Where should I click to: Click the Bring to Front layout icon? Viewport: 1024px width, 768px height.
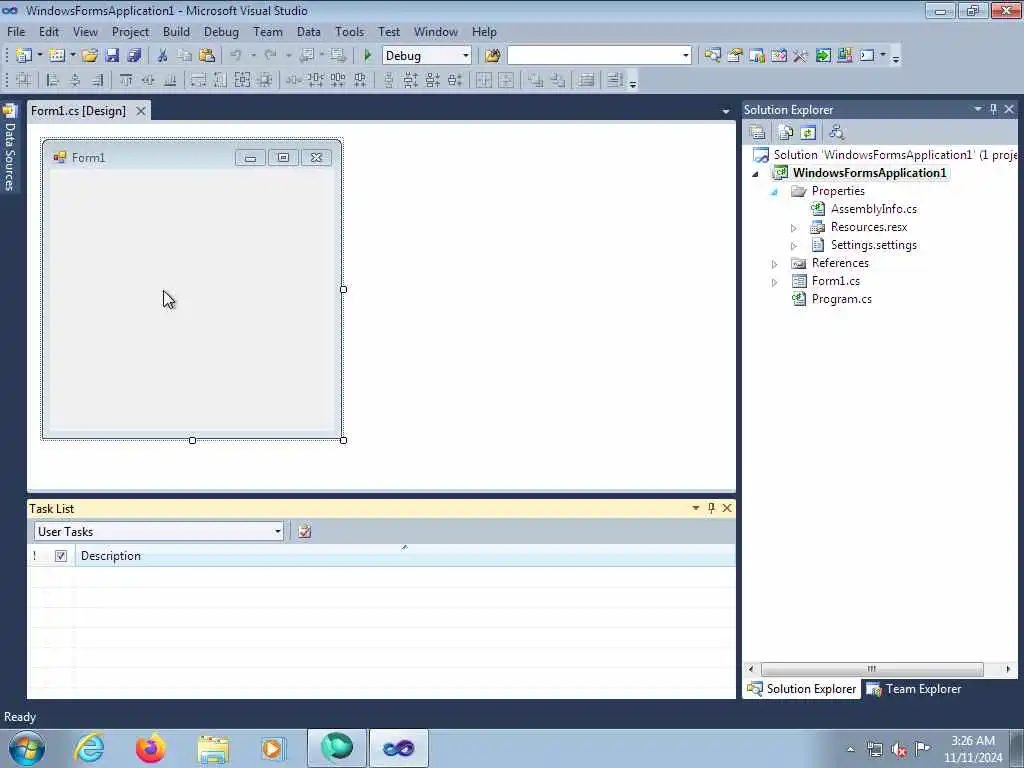[x=536, y=80]
